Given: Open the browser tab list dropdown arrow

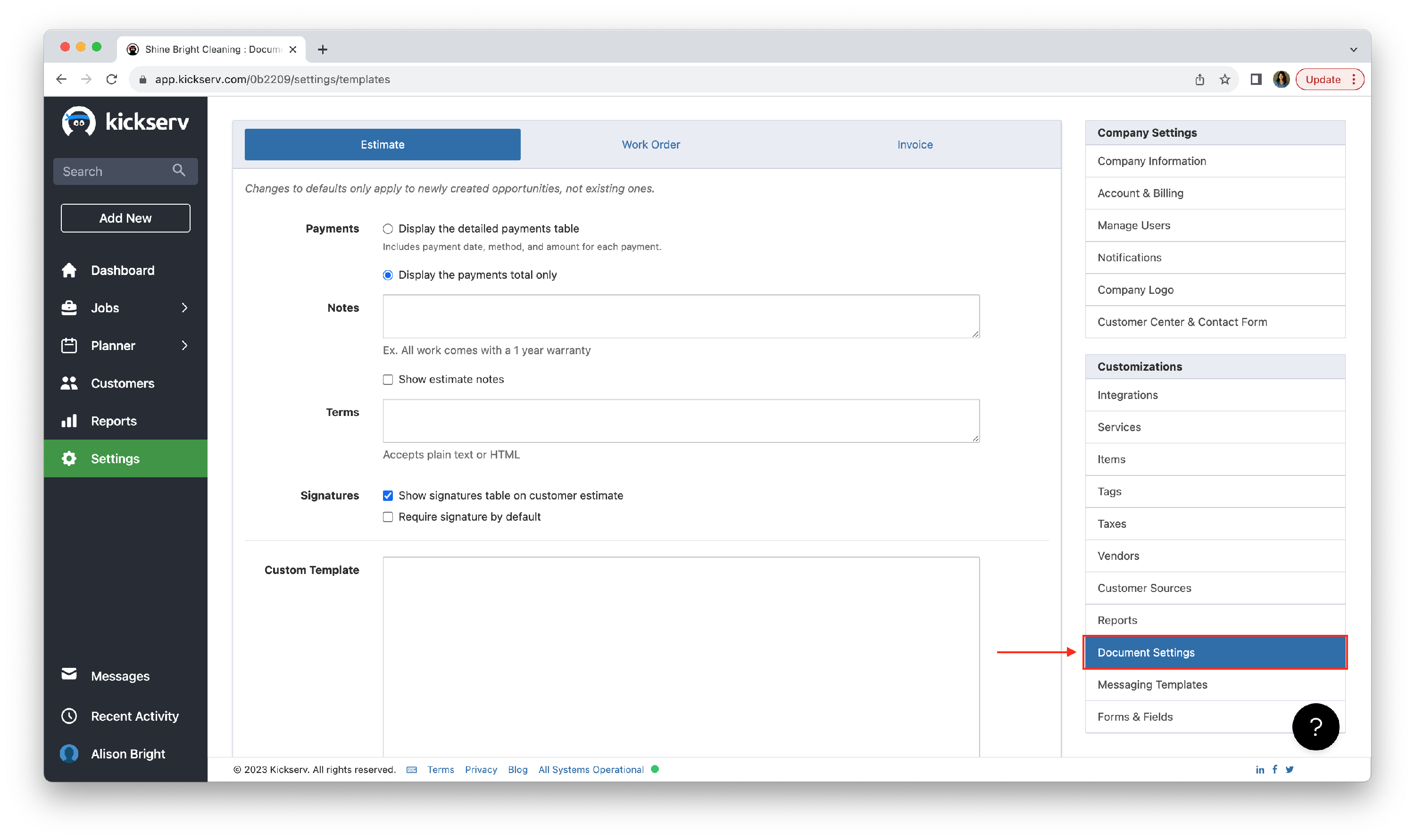Looking at the screenshot, I should 1353,49.
